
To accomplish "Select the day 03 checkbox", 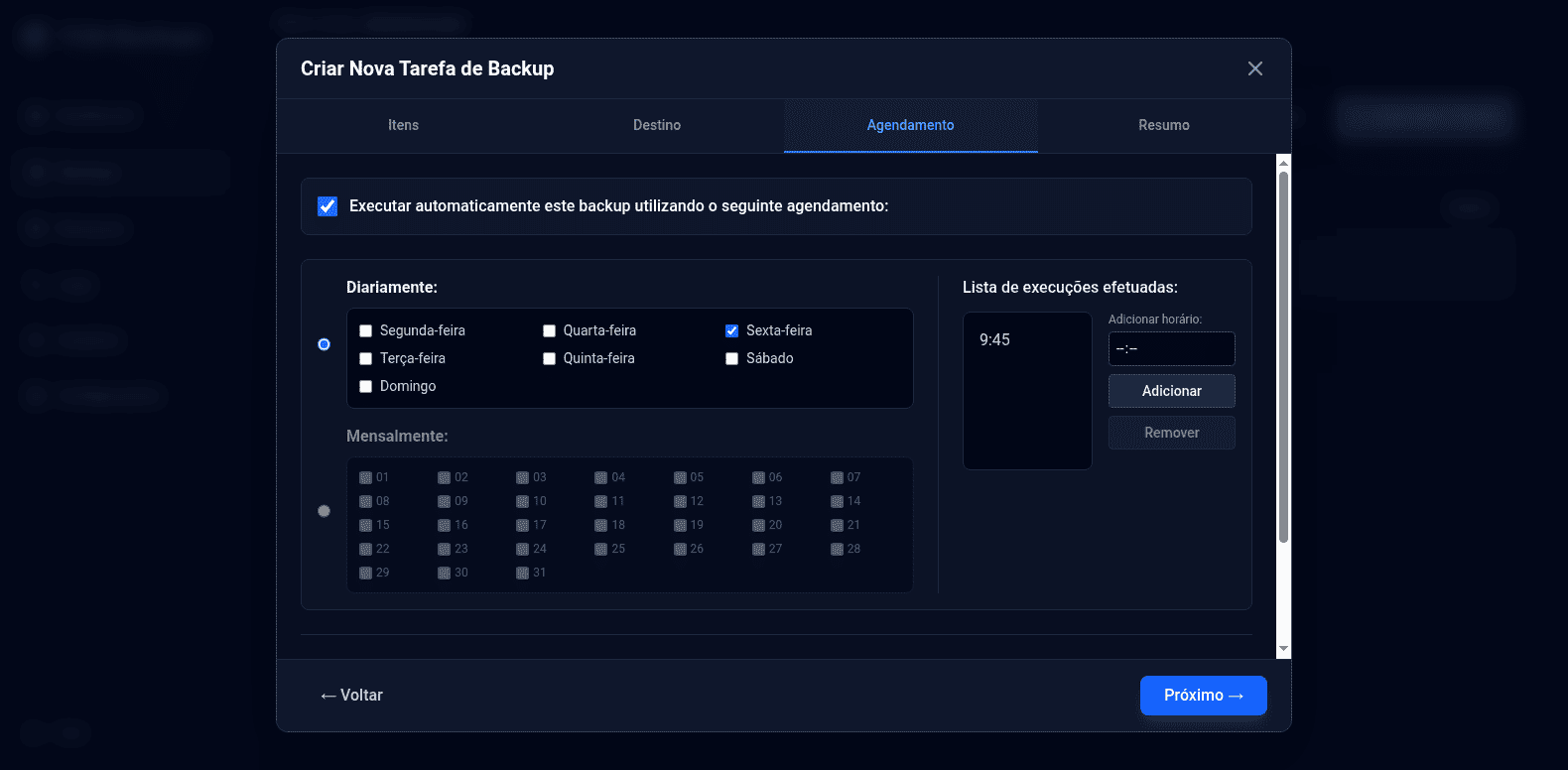I will point(522,478).
